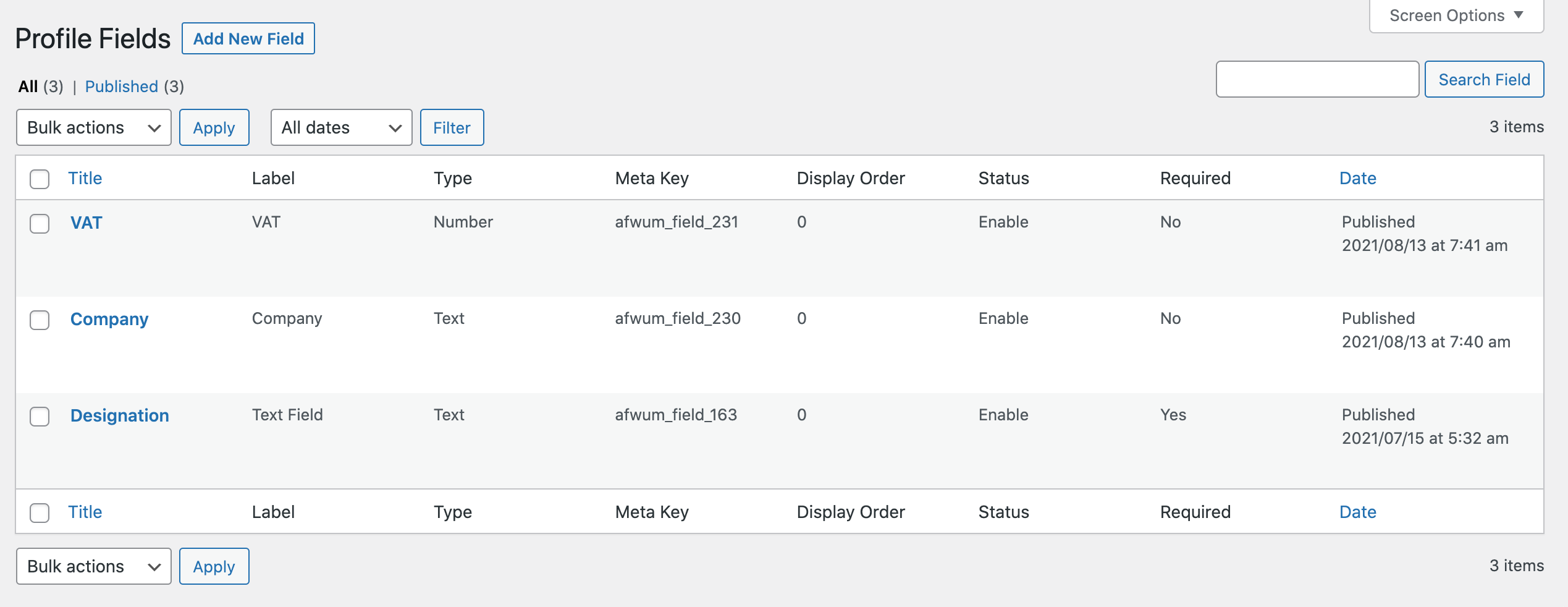Sort fields by Date column
The width and height of the screenshot is (1568, 607).
pos(1357,178)
